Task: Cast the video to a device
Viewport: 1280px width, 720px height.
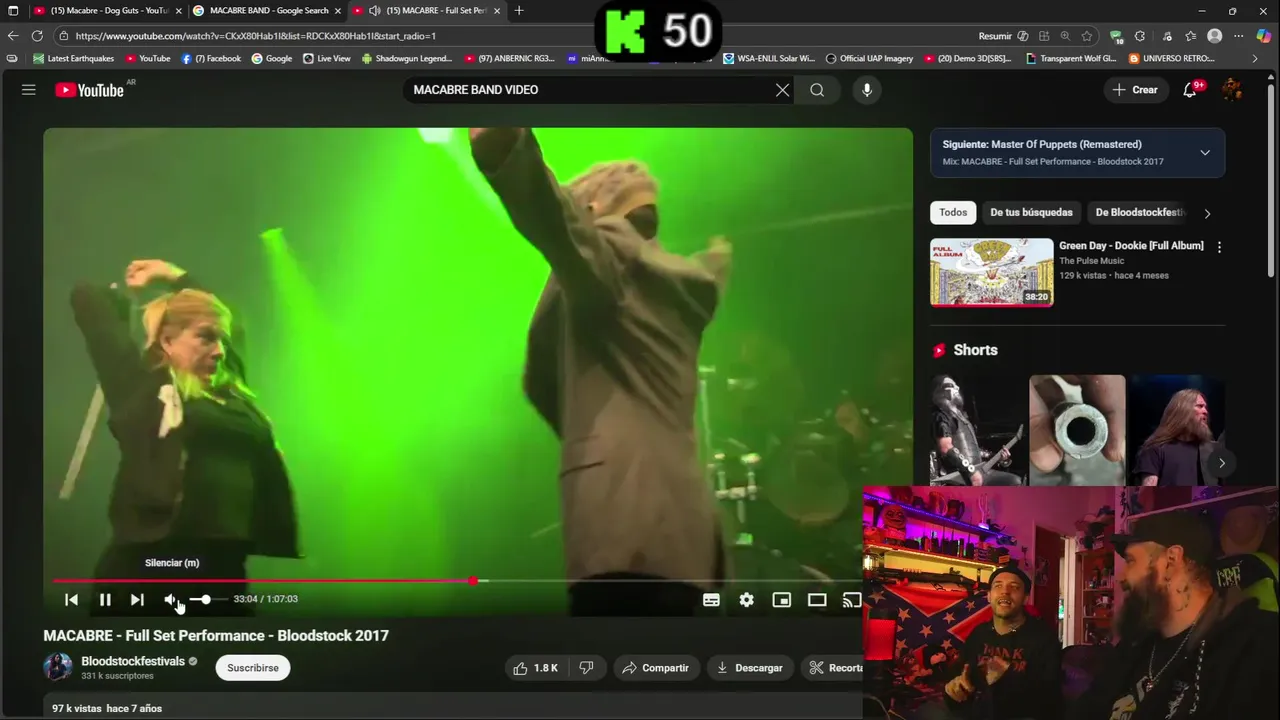Action: point(852,600)
